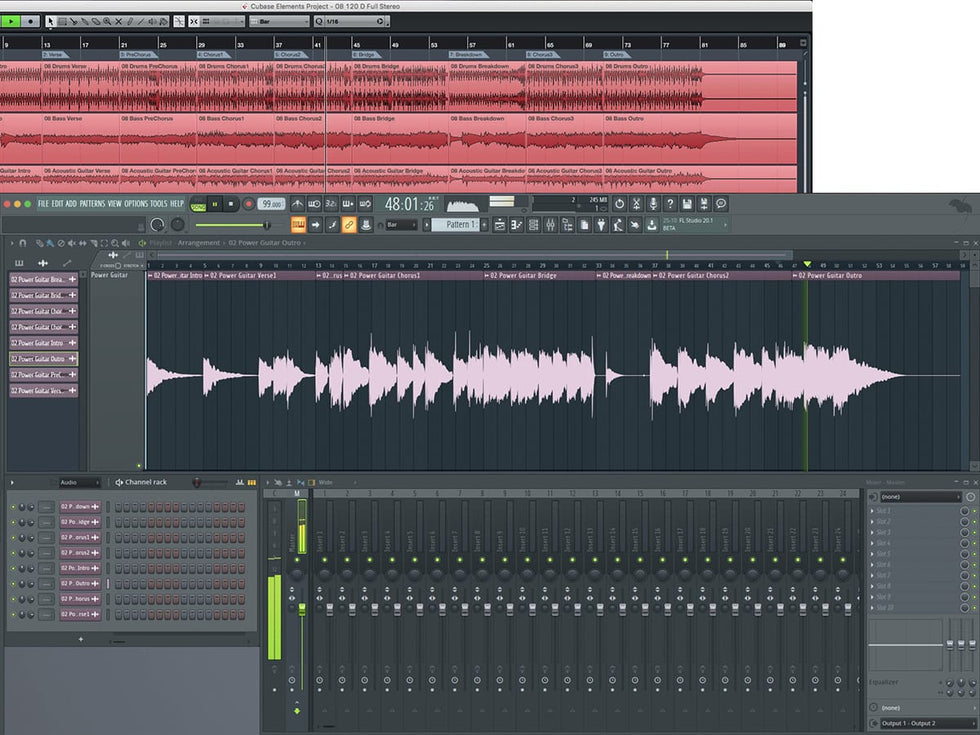The width and height of the screenshot is (980, 735).
Task: Click the add channel plus button
Action: click(x=81, y=639)
